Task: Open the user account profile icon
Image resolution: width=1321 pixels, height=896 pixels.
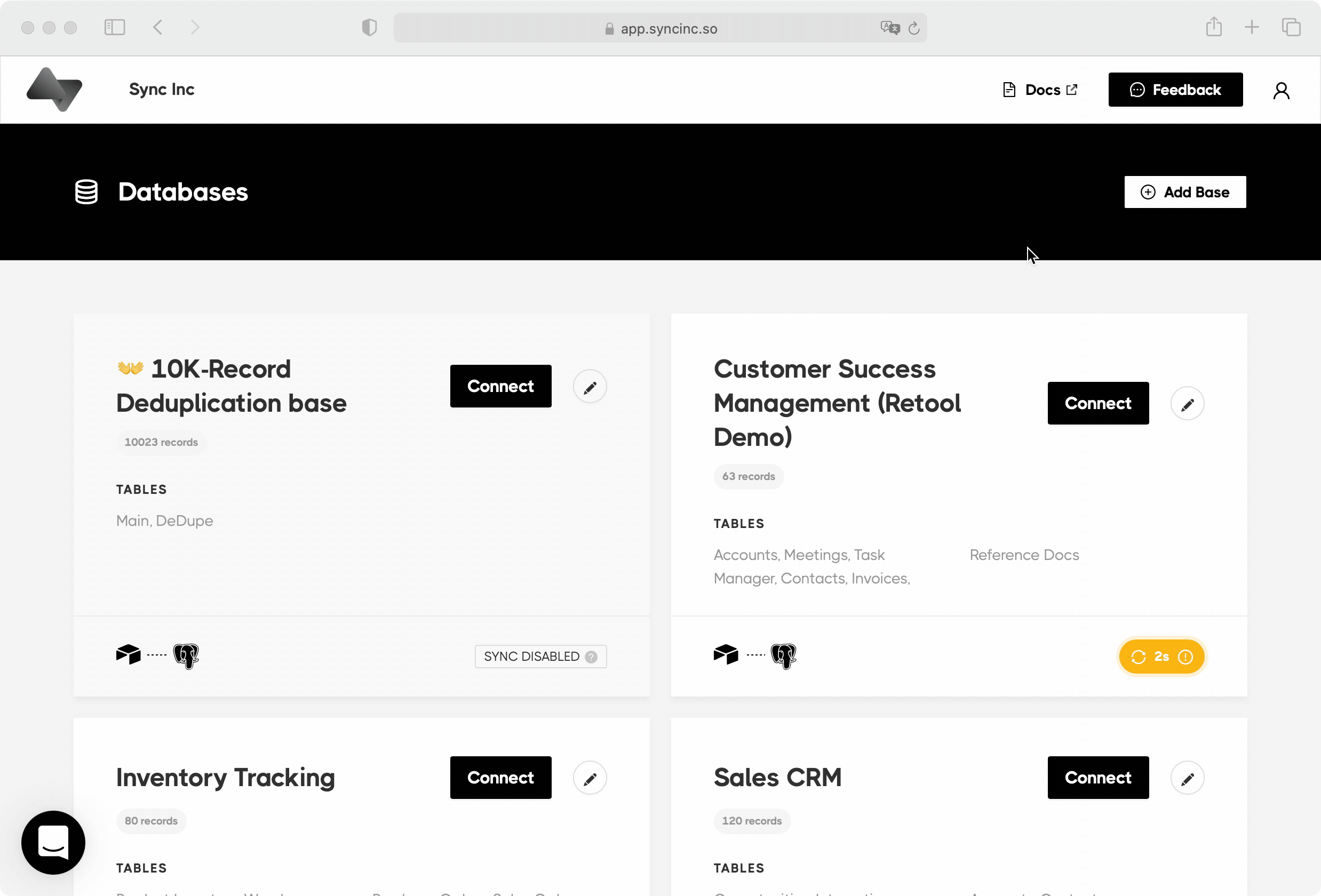Action: pyautogui.click(x=1280, y=90)
